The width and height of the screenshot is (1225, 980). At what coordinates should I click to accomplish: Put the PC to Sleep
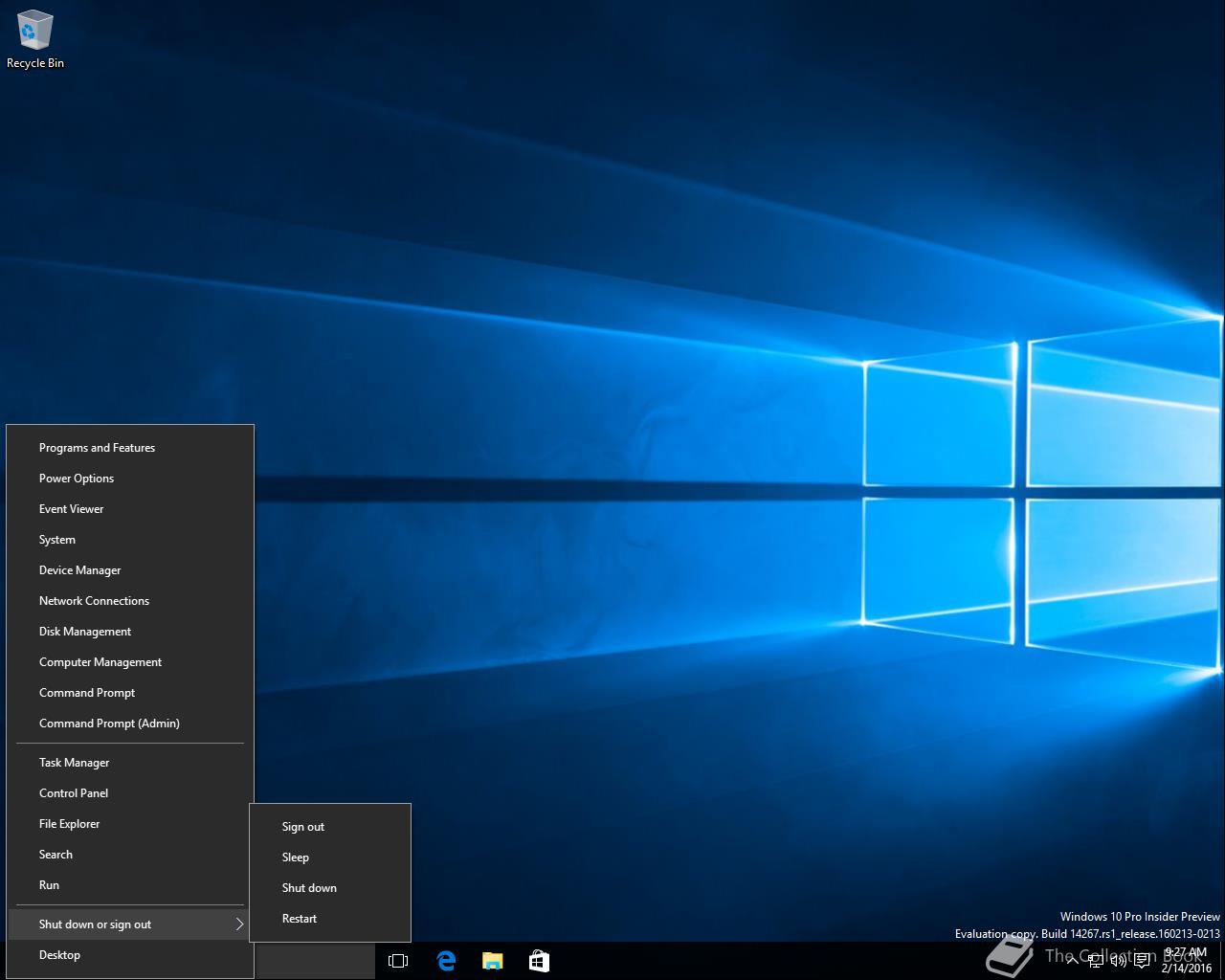330,857
